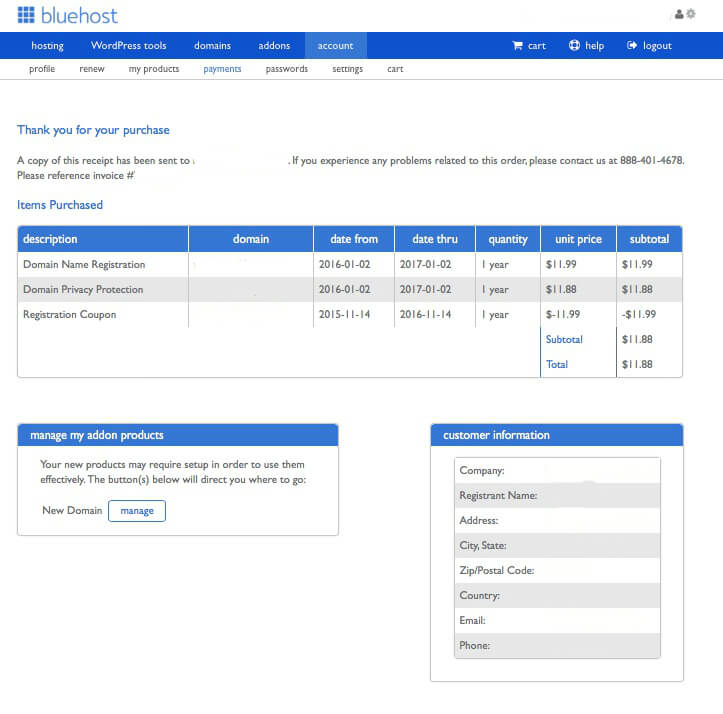Click the Bluehost grid logo icon
The width and height of the screenshot is (723, 714).
(x=26, y=15)
